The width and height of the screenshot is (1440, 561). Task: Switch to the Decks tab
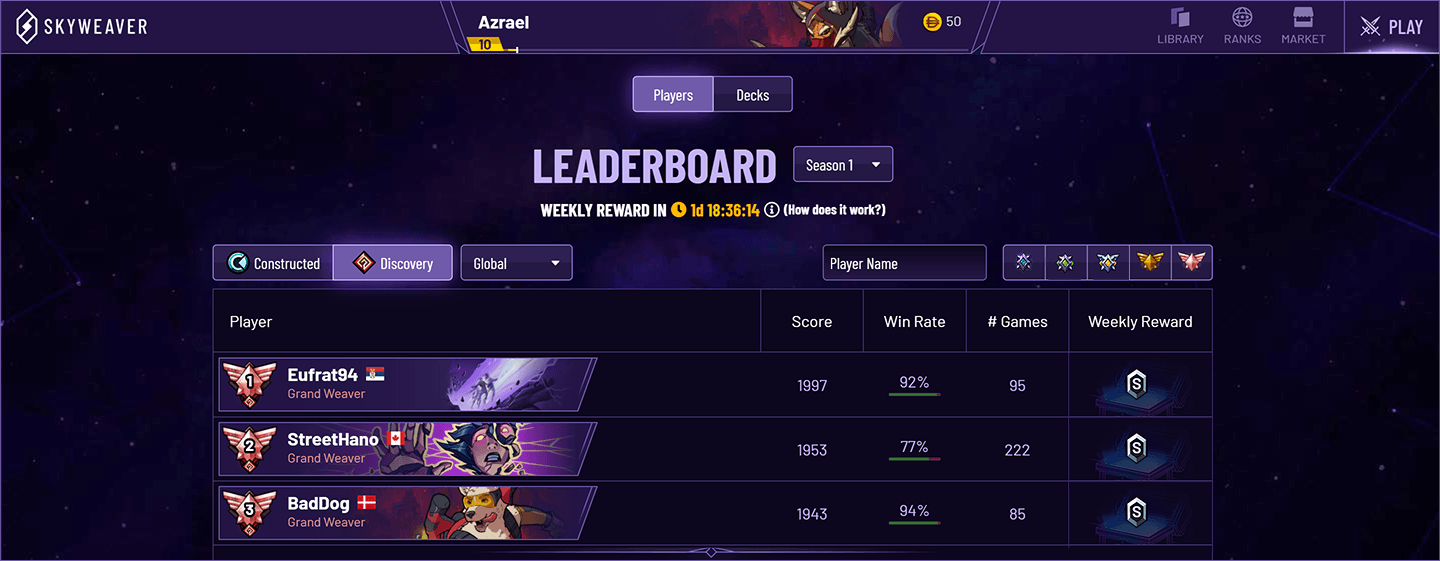coord(753,95)
